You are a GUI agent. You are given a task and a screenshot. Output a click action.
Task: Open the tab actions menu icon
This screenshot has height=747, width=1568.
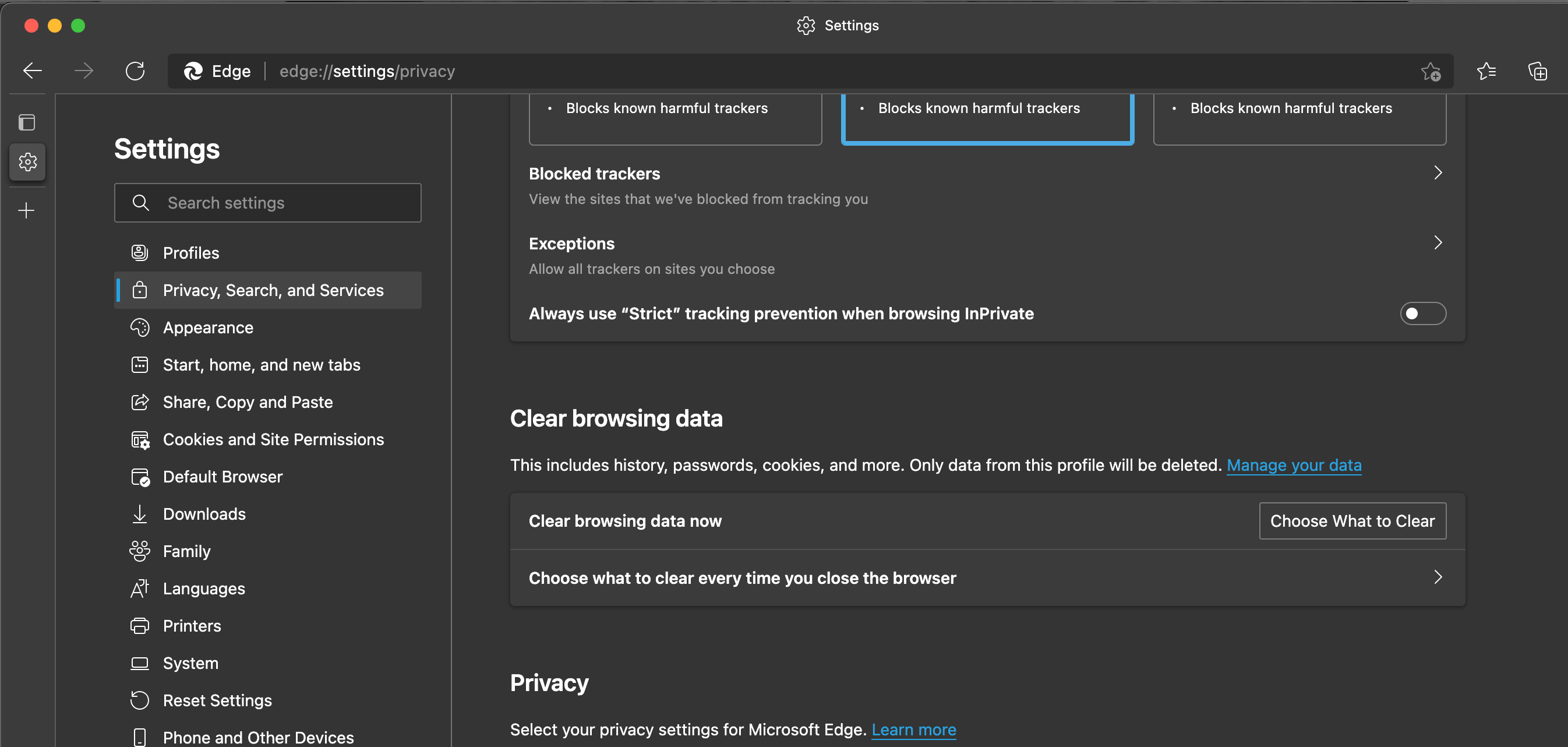[x=27, y=122]
